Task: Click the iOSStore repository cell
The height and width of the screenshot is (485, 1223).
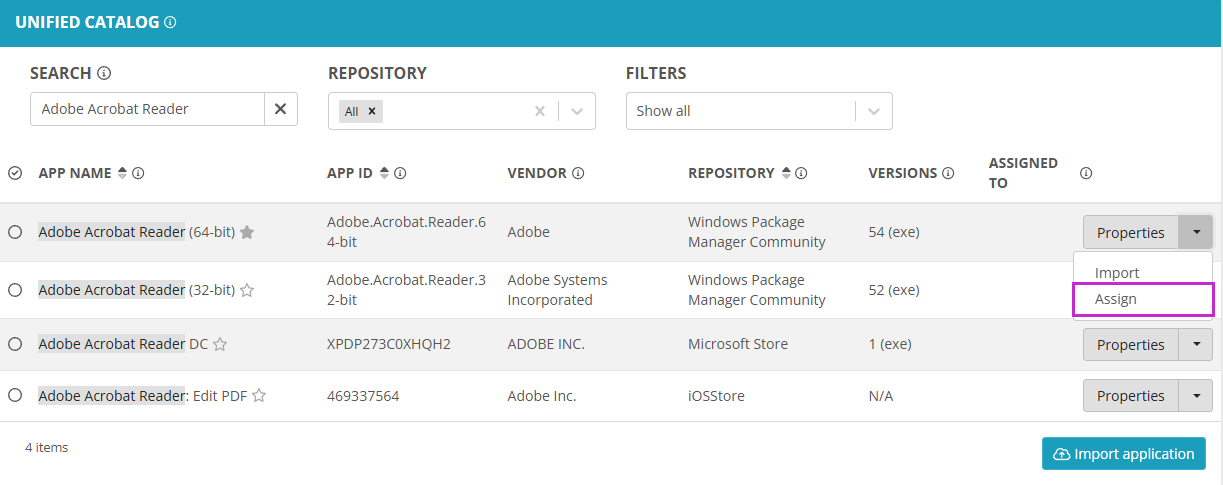Action: click(716, 396)
